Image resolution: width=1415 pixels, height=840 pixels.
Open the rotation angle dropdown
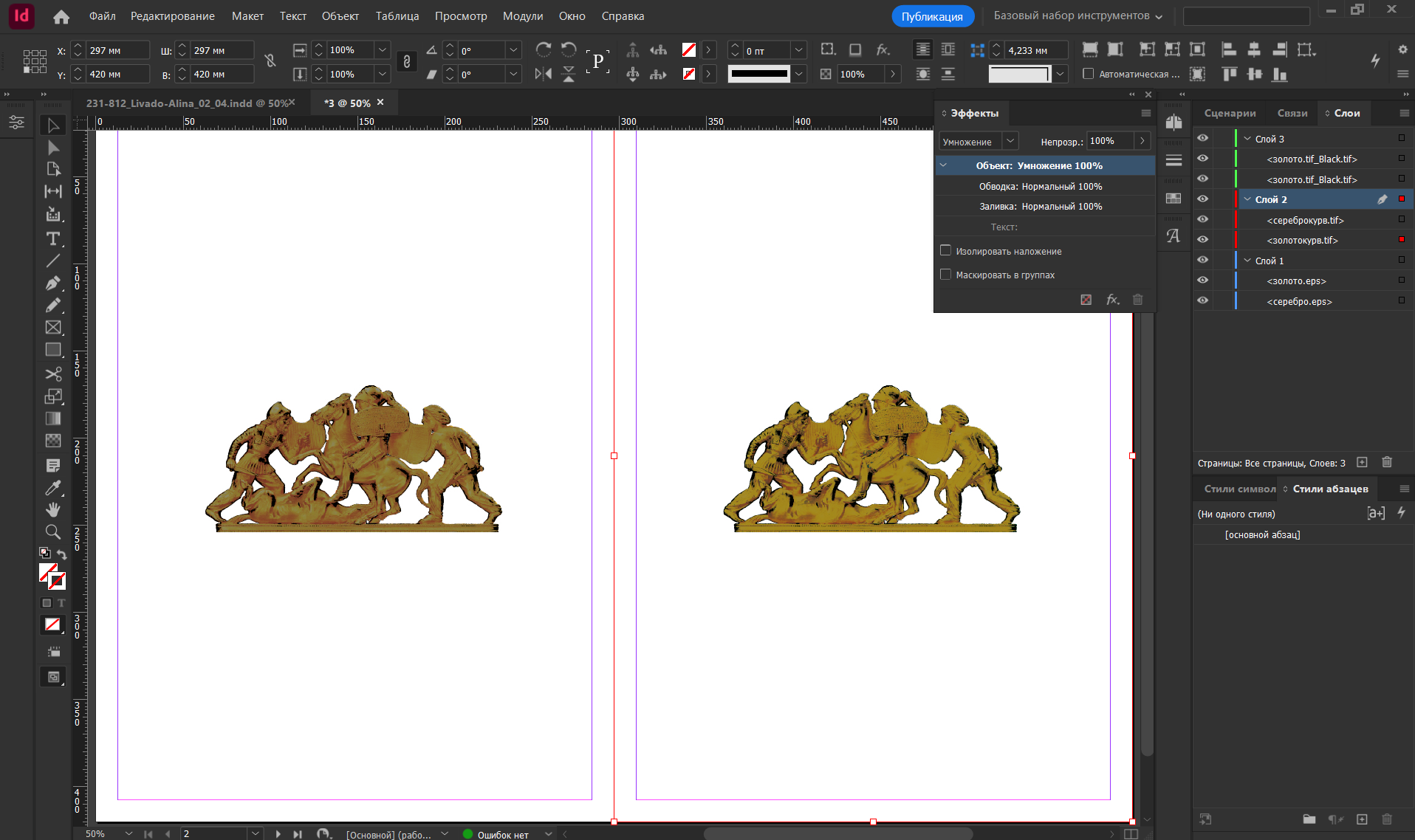[x=513, y=50]
